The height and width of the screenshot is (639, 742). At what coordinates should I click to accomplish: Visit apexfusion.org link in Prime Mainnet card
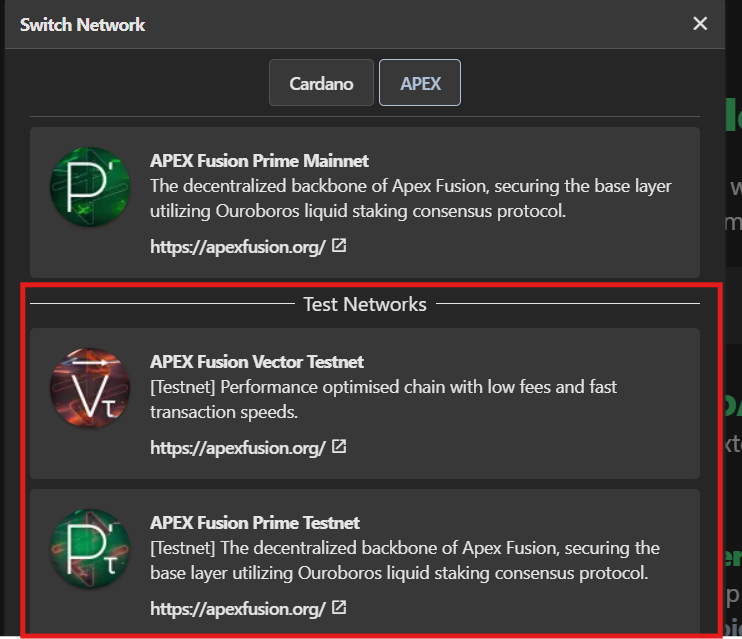(x=238, y=247)
